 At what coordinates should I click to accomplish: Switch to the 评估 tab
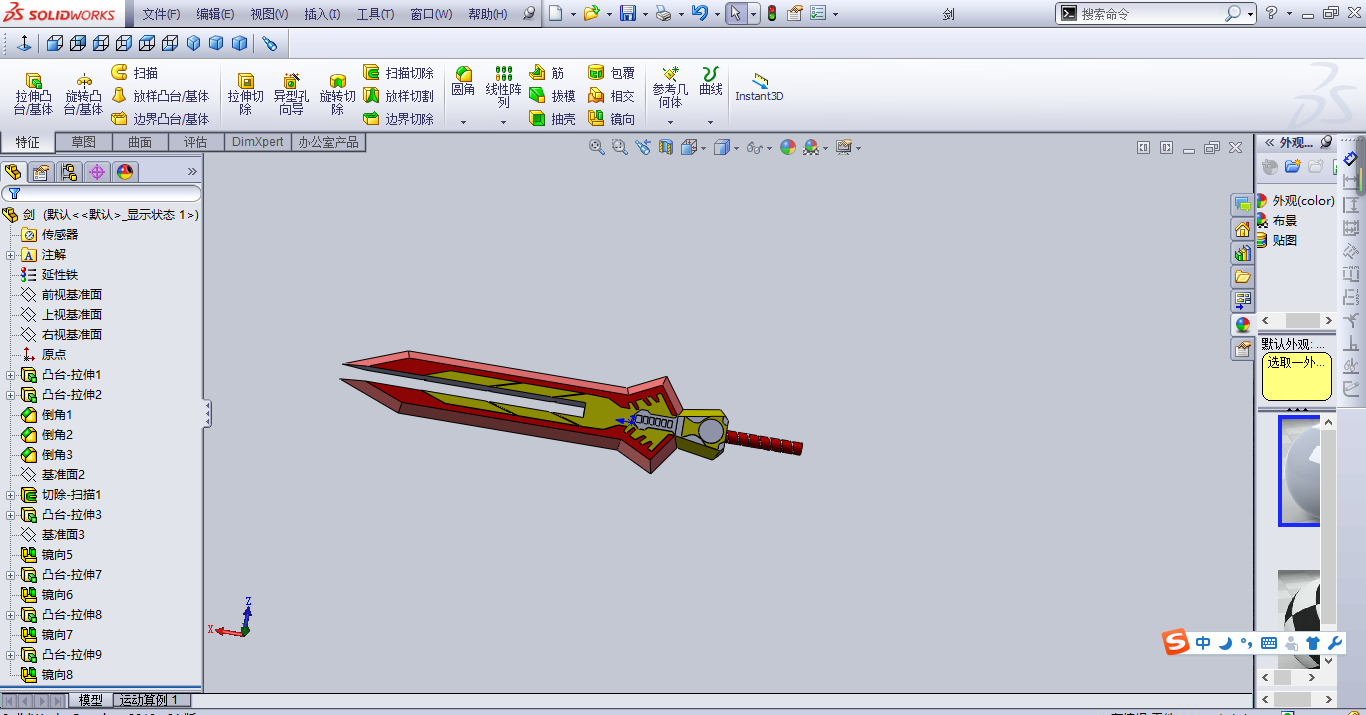coord(196,142)
